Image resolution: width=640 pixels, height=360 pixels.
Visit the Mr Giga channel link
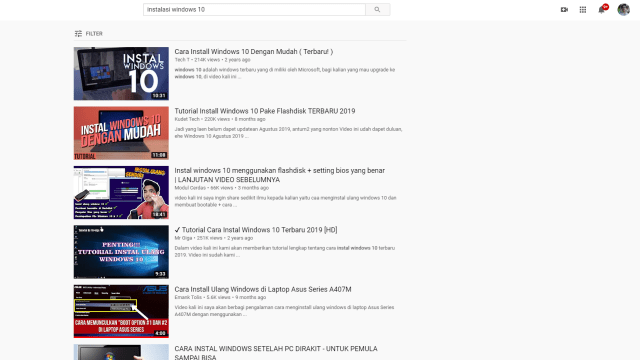(183, 238)
